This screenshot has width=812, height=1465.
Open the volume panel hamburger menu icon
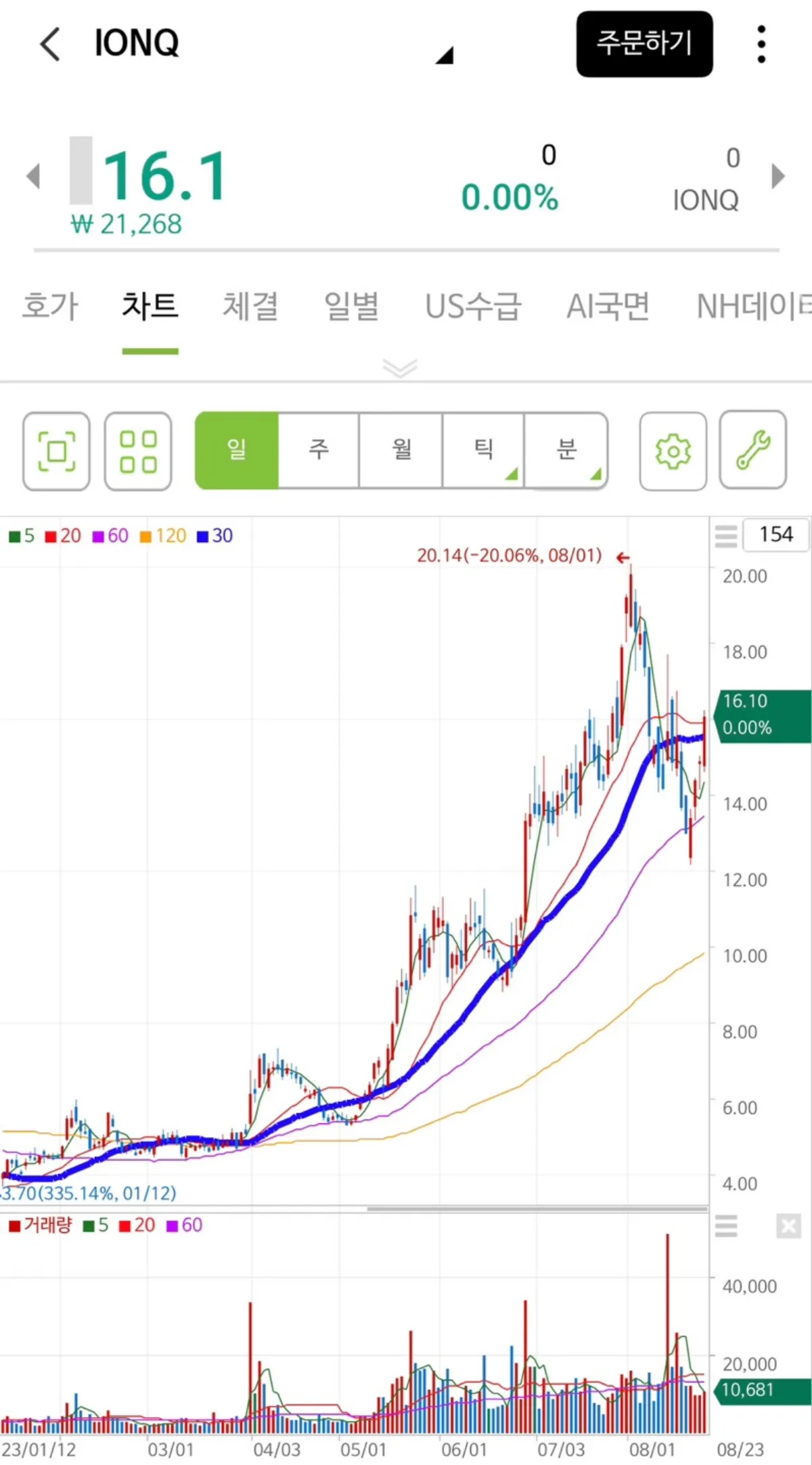726,1225
